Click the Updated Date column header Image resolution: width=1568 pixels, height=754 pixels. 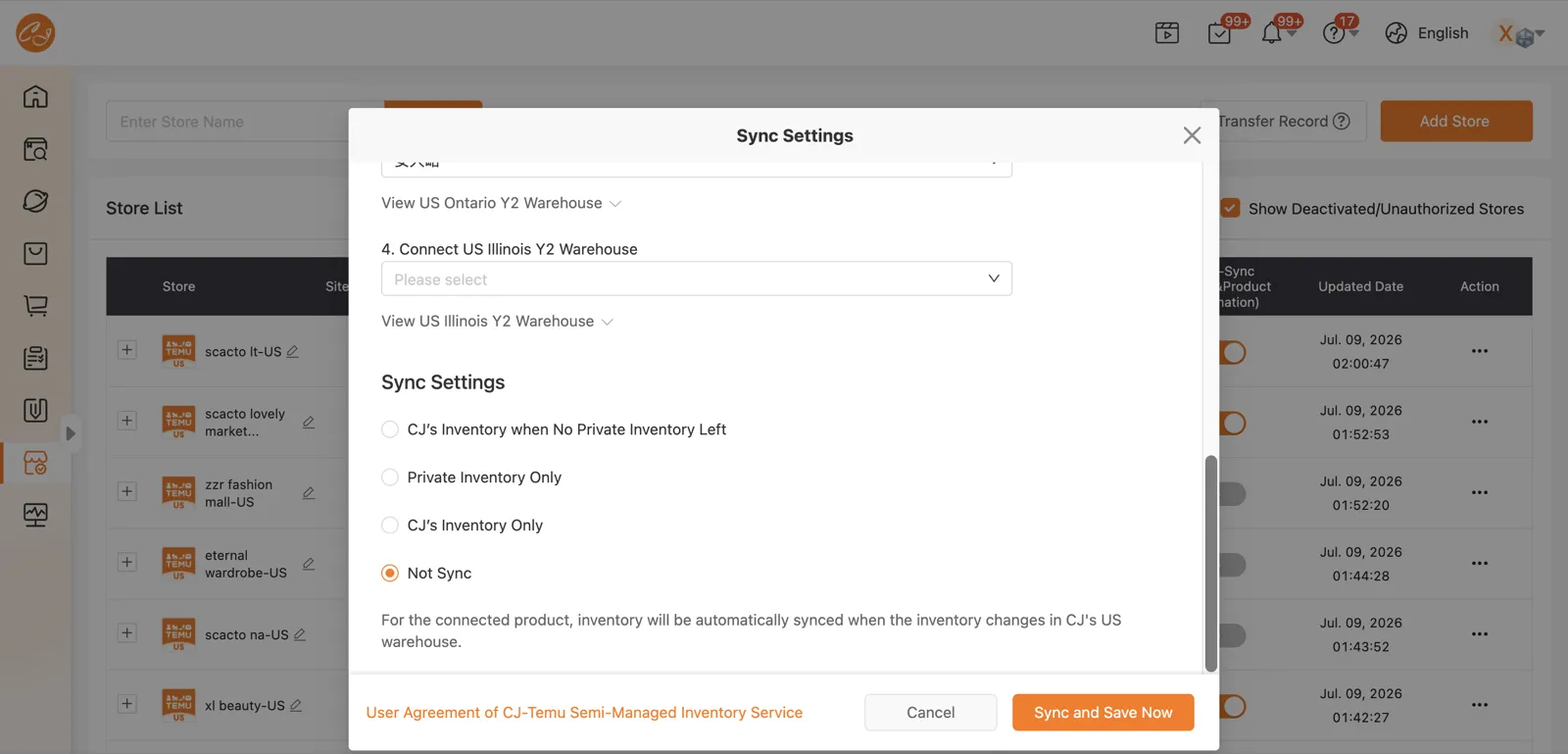[x=1360, y=286]
